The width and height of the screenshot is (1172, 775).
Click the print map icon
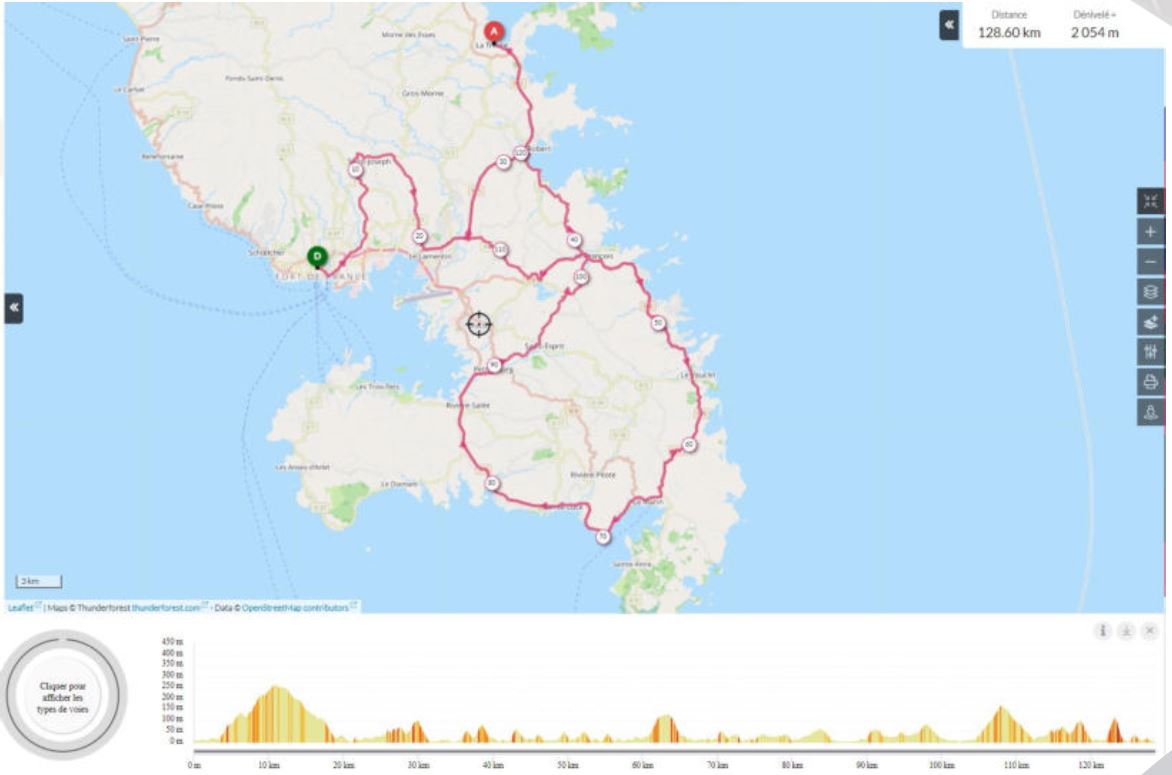1150,382
